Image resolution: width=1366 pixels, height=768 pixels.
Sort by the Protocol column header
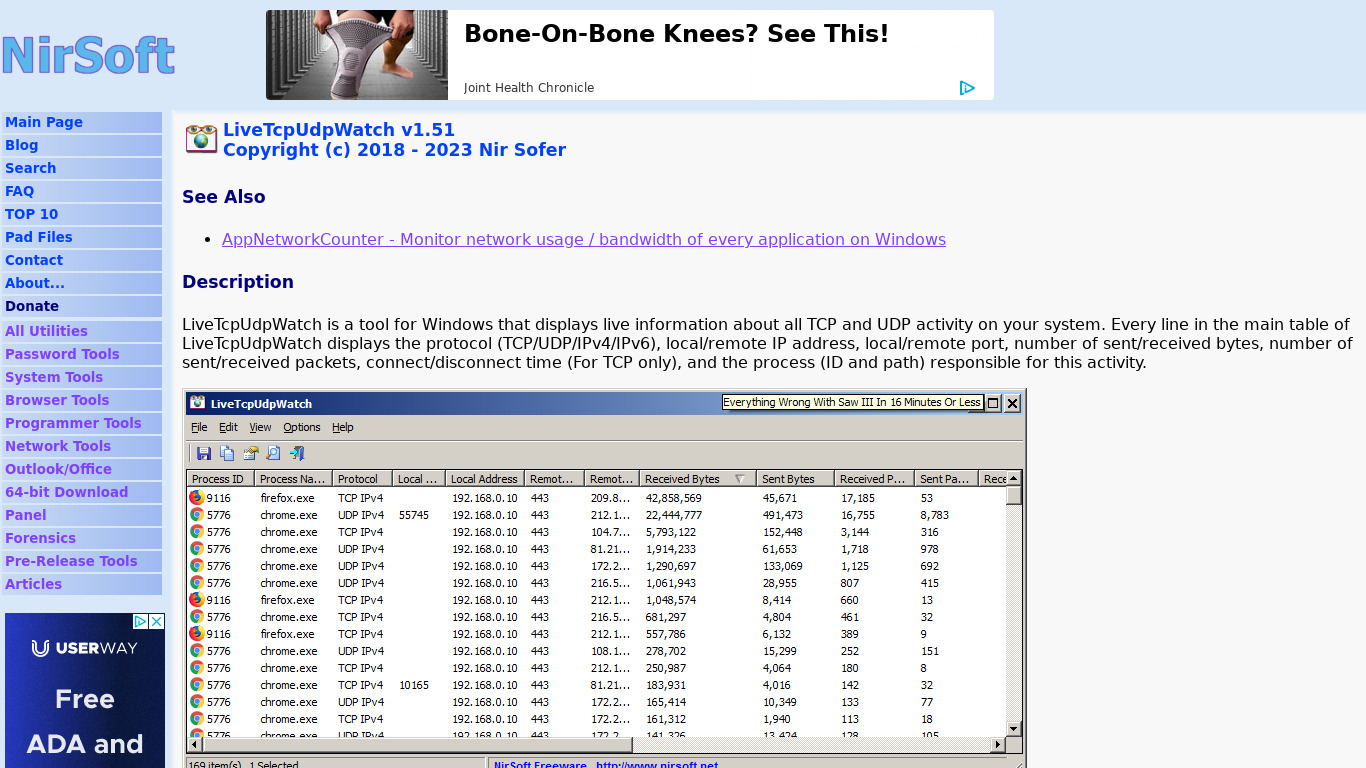361,479
